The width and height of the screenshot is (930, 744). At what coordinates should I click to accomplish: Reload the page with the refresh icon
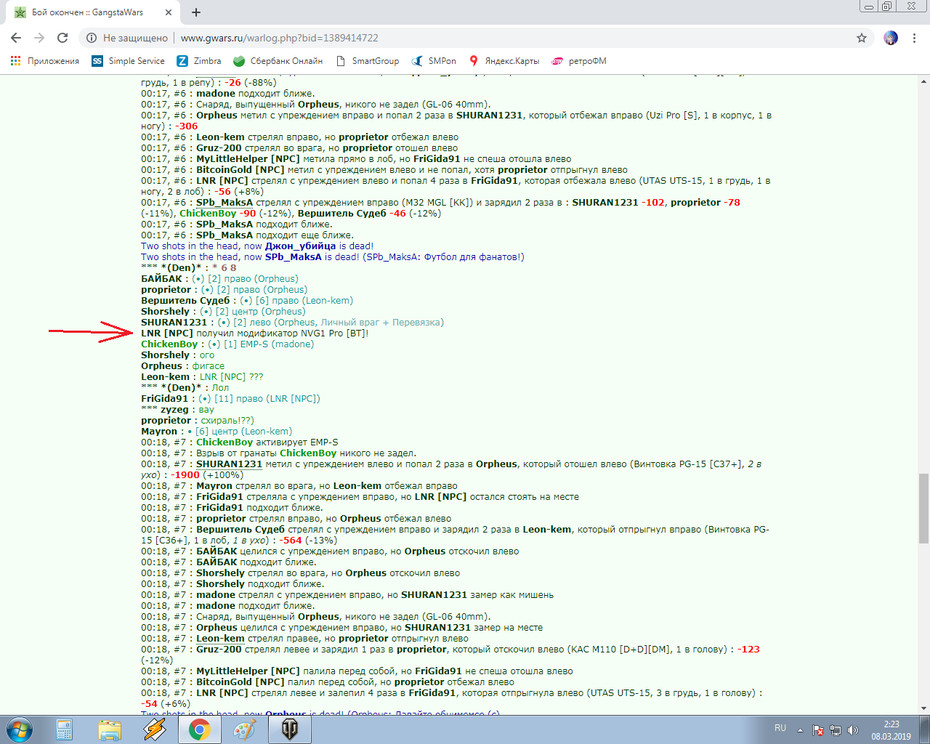(62, 38)
